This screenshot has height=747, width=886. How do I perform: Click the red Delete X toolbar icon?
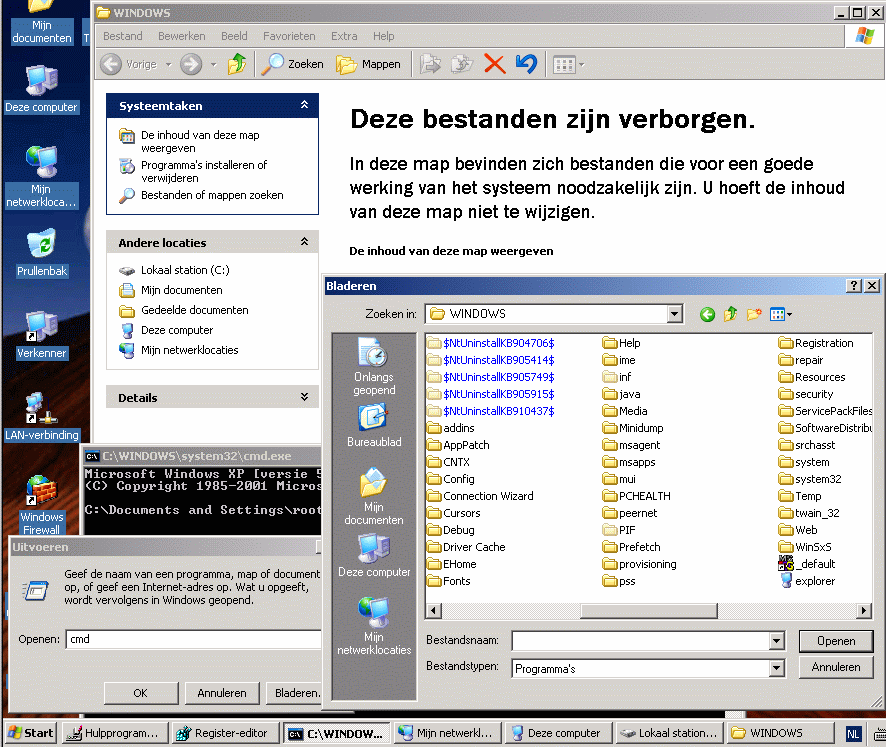pos(494,64)
